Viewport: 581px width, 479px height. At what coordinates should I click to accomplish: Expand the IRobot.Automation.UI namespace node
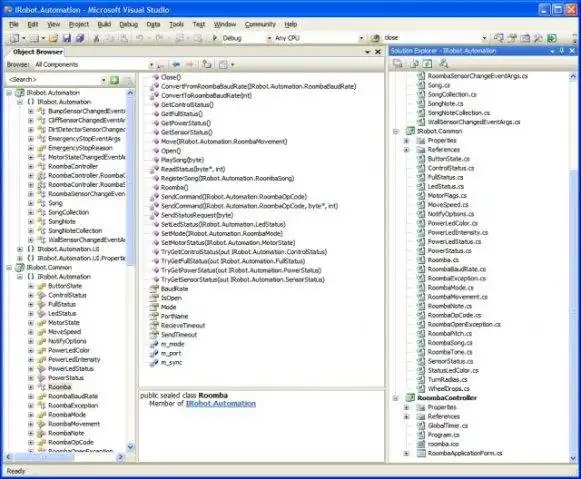click(x=20, y=249)
